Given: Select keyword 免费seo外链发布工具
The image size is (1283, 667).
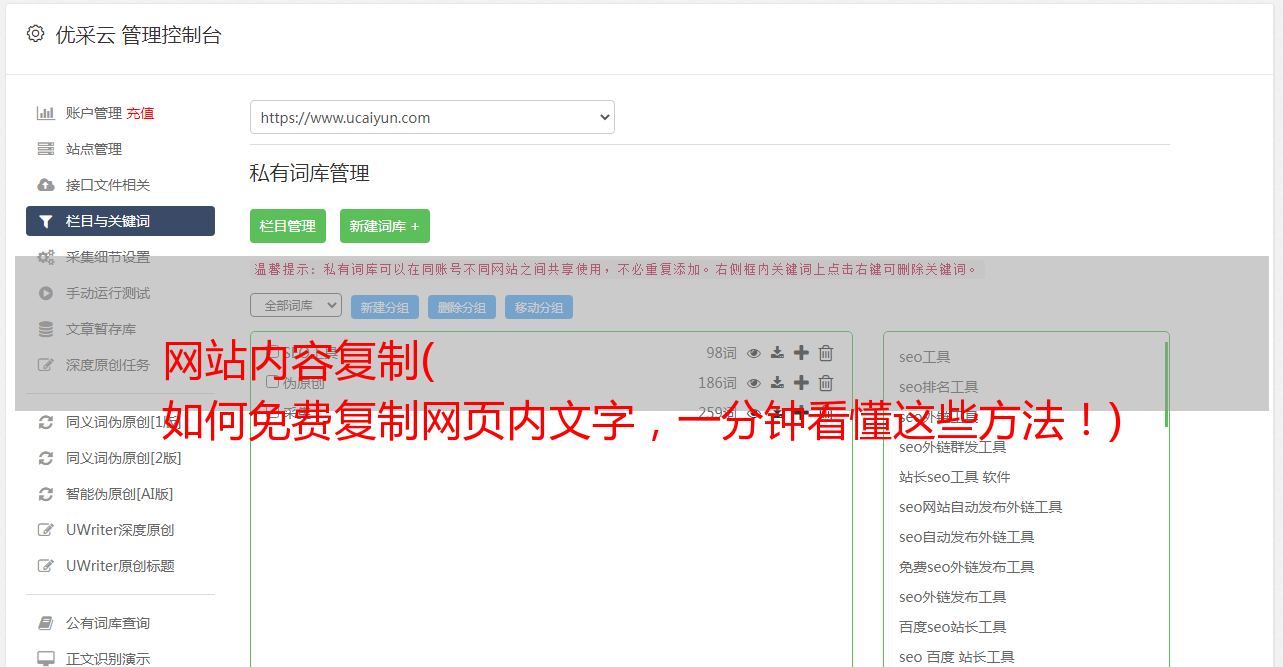Looking at the screenshot, I should [967, 567].
